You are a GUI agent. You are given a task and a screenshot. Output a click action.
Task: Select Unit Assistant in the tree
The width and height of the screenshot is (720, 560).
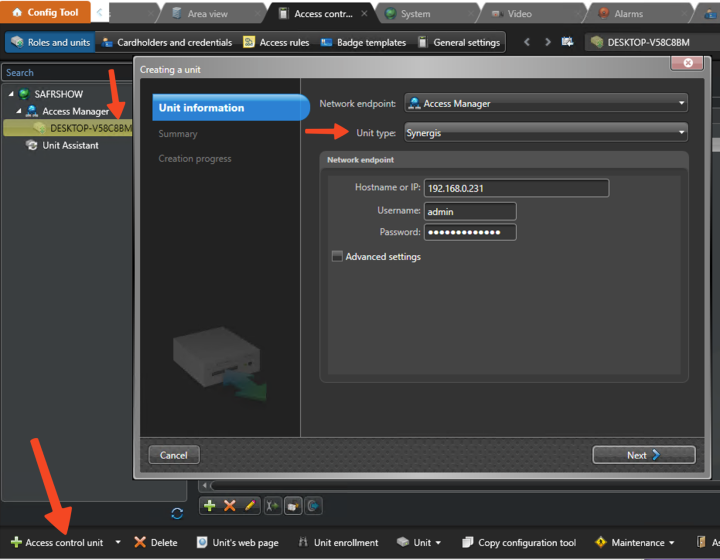coord(70,146)
